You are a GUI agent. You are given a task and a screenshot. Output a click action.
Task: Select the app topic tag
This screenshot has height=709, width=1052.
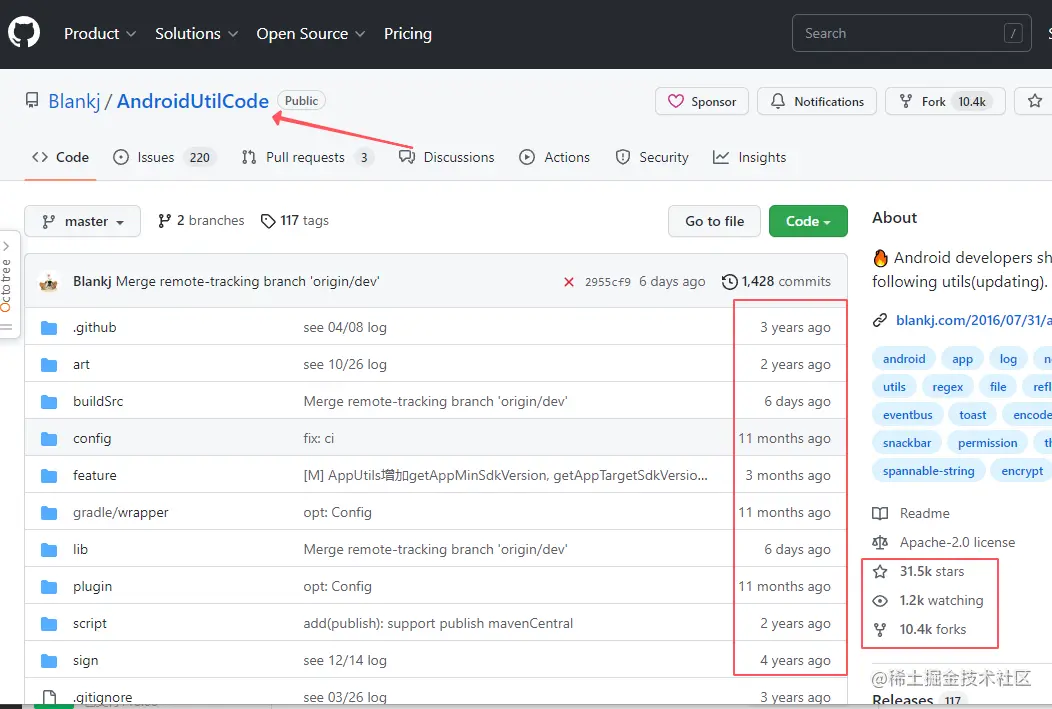coord(962,359)
